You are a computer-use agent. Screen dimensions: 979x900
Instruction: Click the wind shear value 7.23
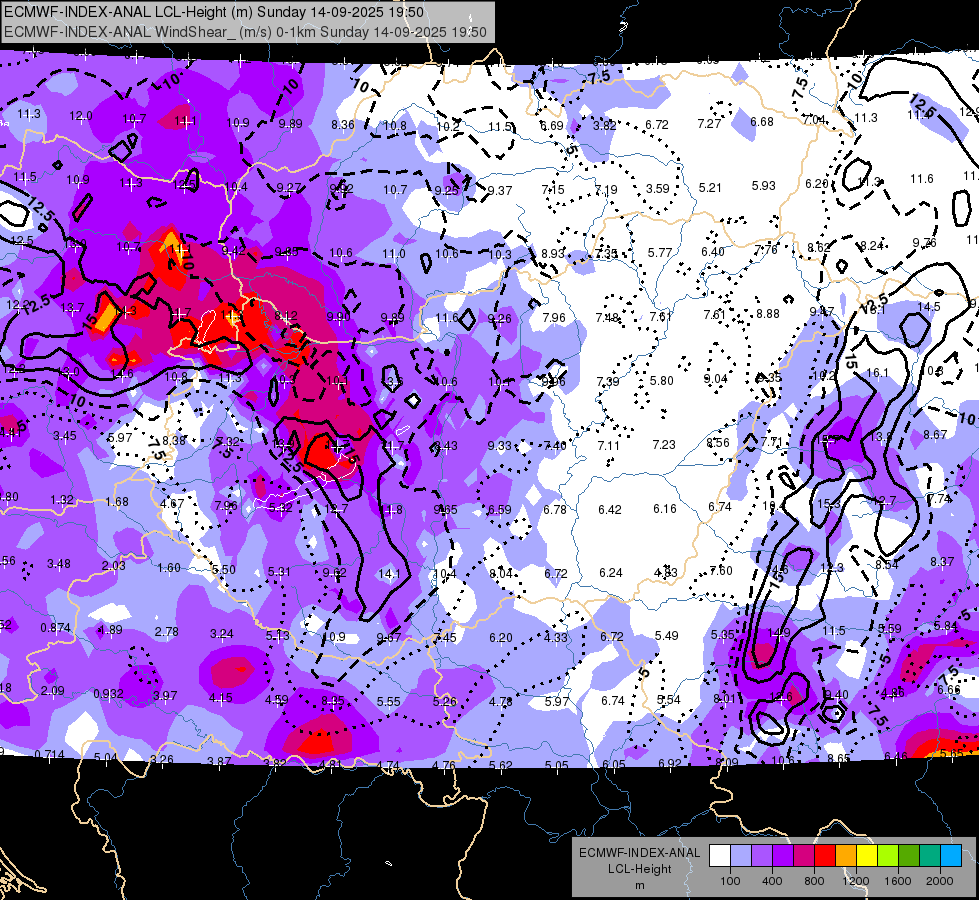pyautogui.click(x=664, y=445)
